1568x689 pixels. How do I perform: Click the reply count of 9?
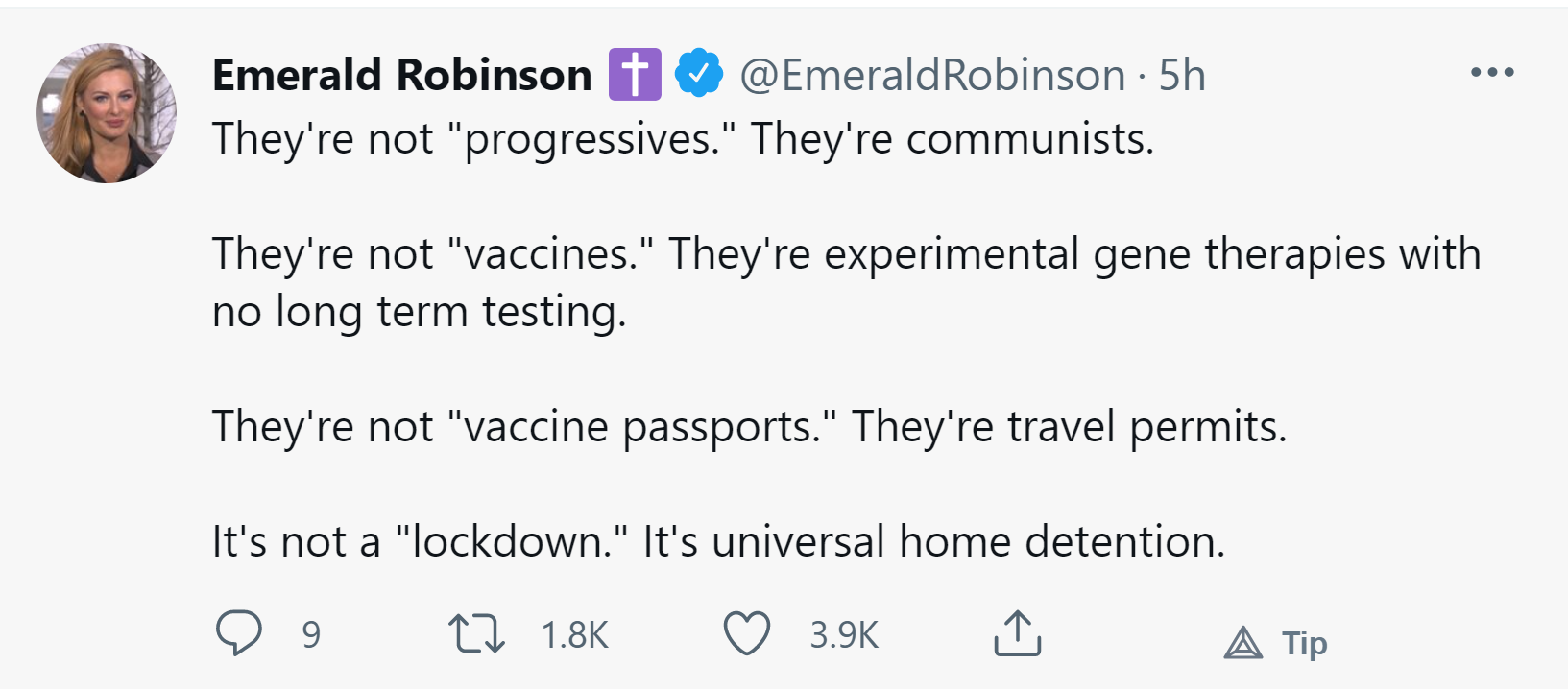(x=311, y=634)
